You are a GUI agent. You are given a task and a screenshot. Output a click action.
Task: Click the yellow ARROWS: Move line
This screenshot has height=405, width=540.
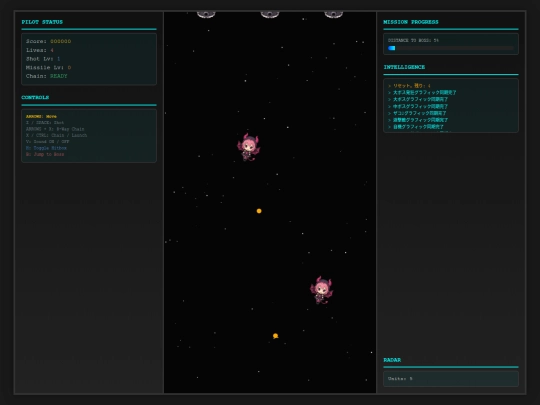41,116
